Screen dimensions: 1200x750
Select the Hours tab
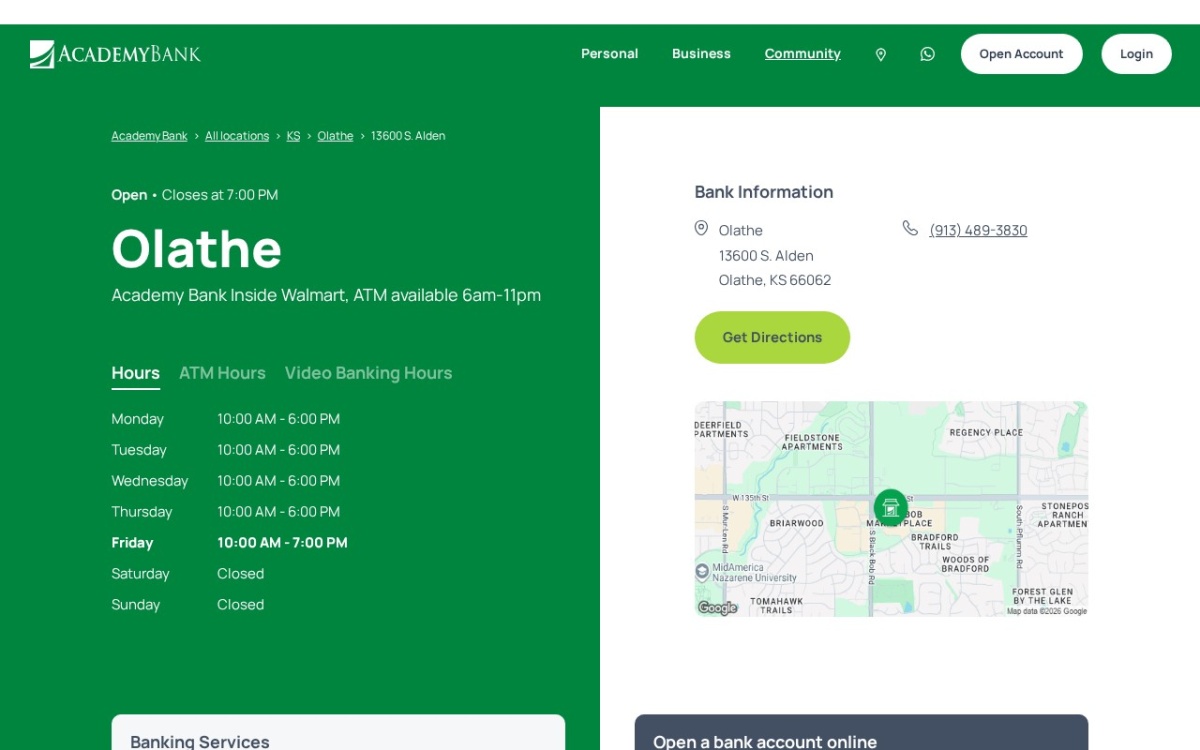pyautogui.click(x=136, y=374)
